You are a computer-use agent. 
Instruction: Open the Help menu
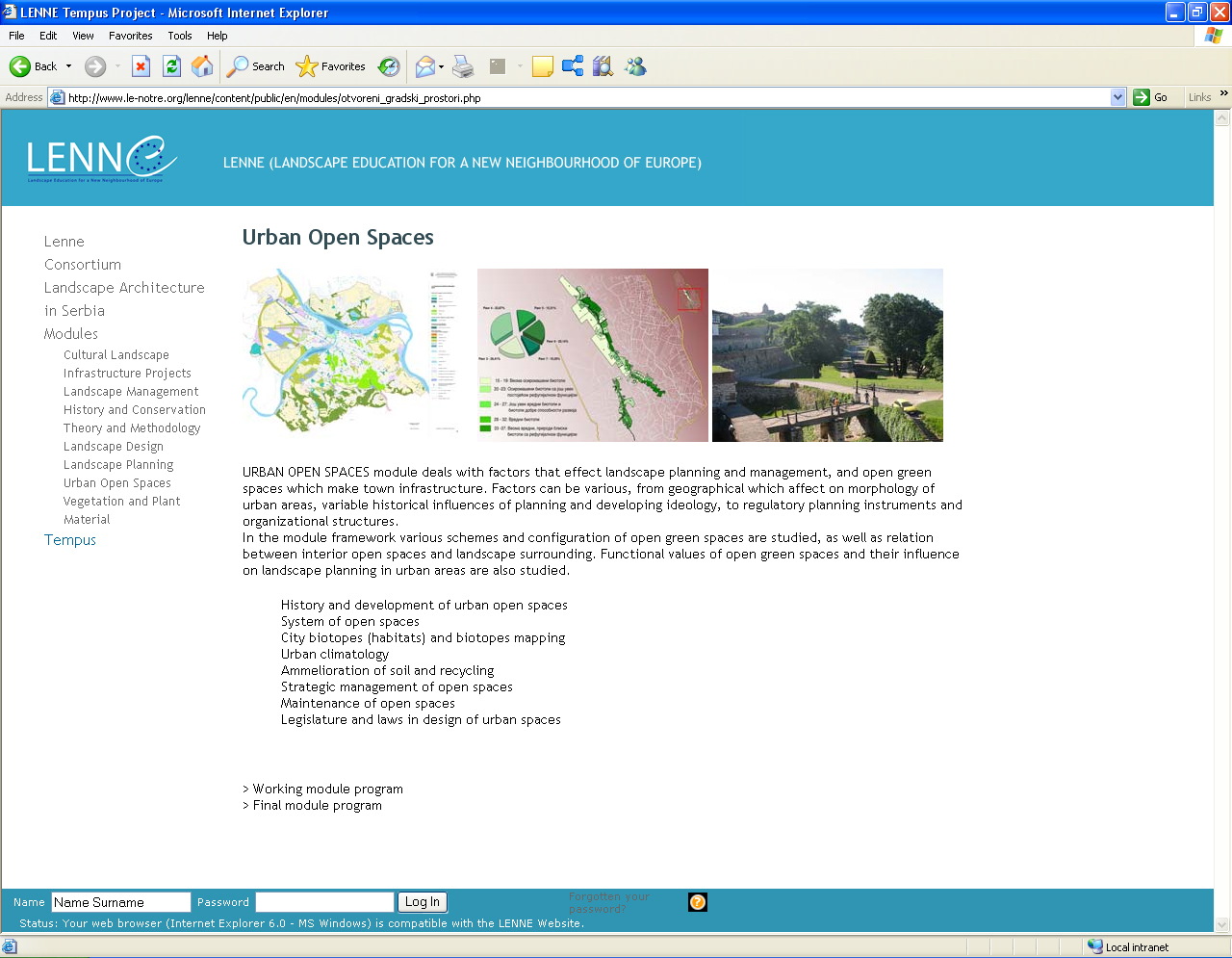[218, 36]
